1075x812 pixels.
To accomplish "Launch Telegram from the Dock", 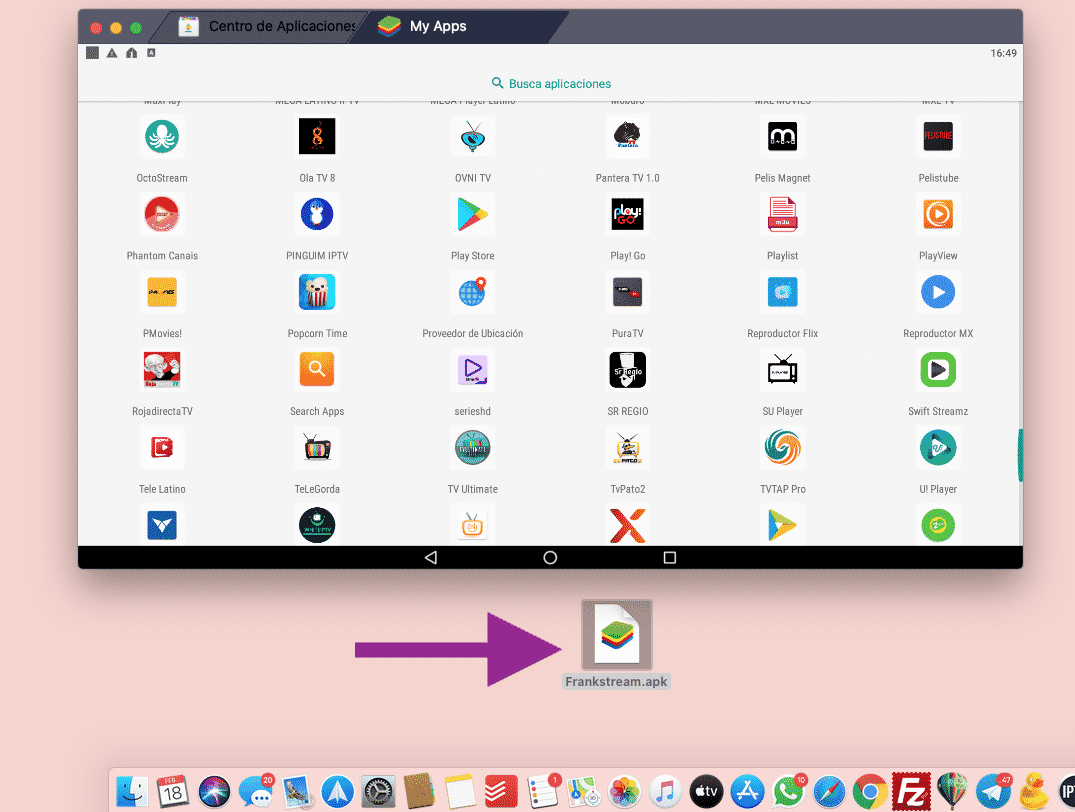I will (x=993, y=792).
